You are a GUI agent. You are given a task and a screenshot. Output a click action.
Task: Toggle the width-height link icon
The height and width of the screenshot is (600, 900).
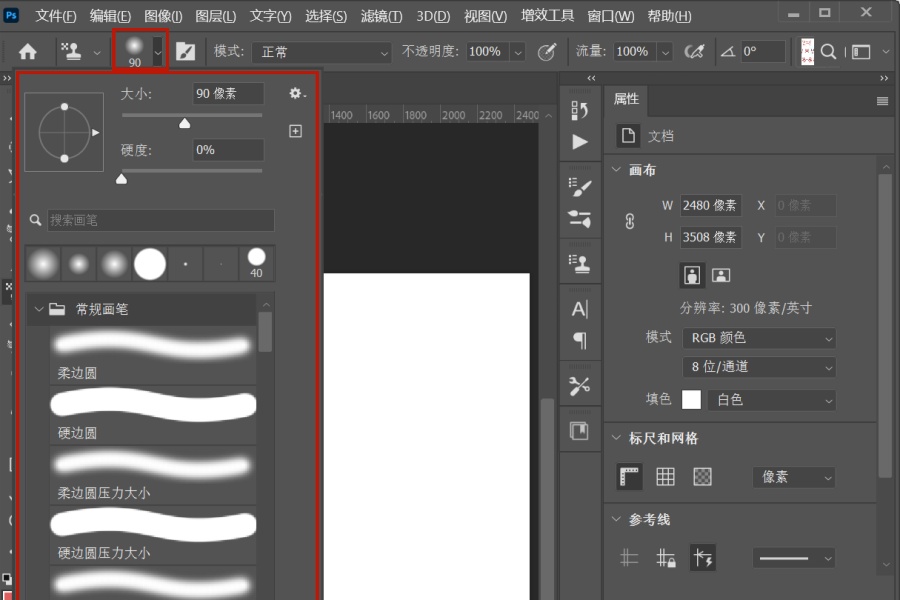click(x=630, y=222)
